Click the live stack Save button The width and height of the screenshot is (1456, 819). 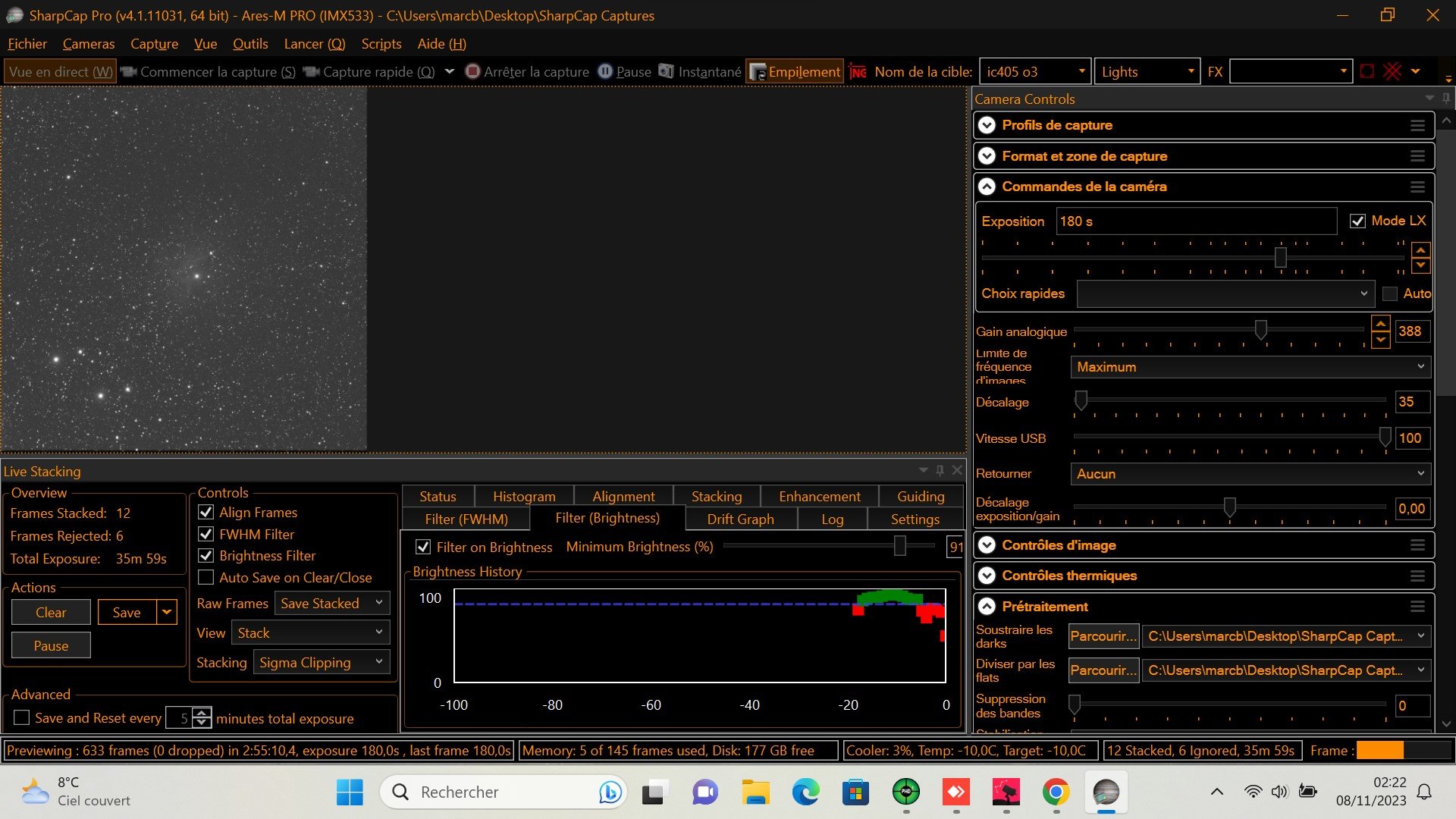[127, 612]
